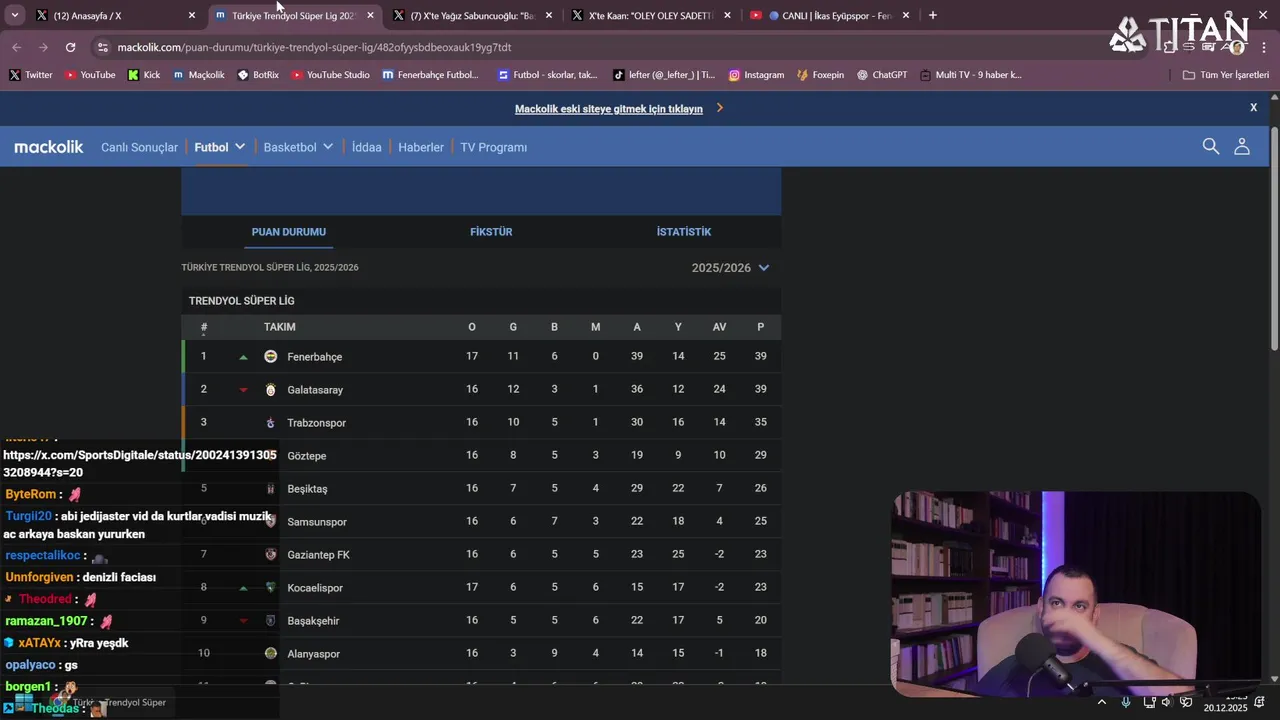Open the mackolik search icon
Image resolution: width=1280 pixels, height=720 pixels.
coord(1210,147)
